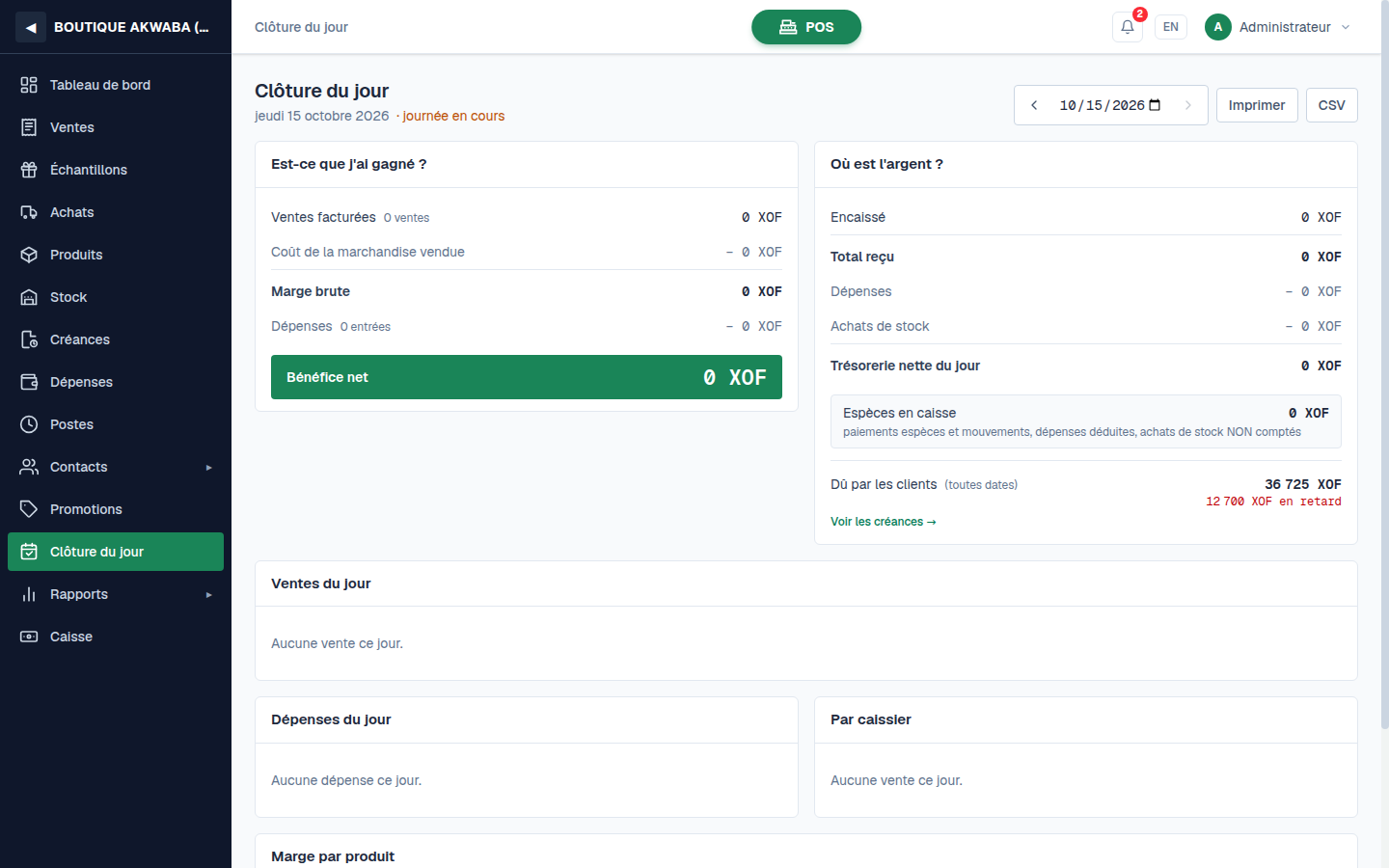Click the '12 700 XOF en retard' amount
Viewport: 1389px width, 868px height.
pos(1273,502)
